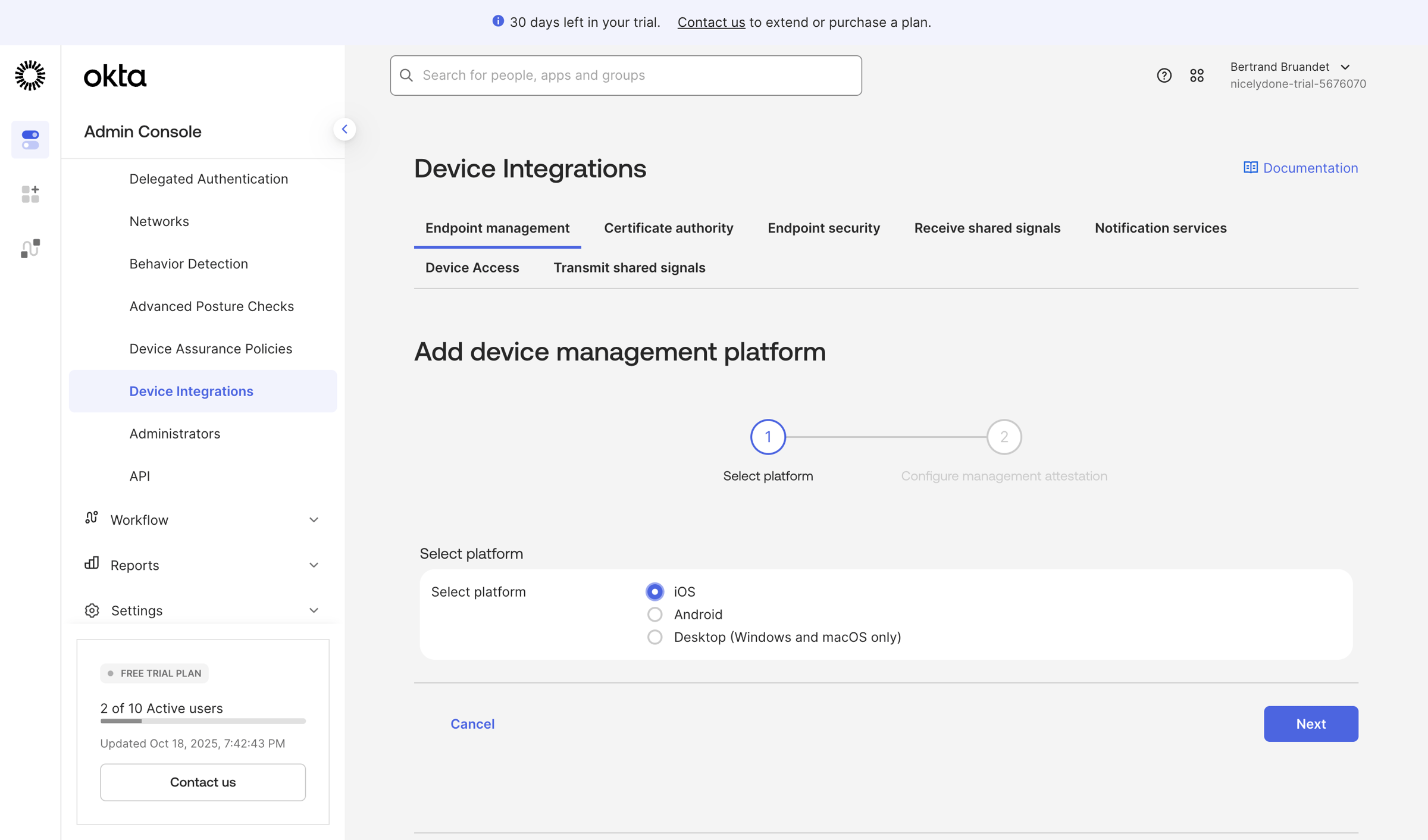Switch to the Device Access tab
The image size is (1428, 840).
[x=472, y=268]
